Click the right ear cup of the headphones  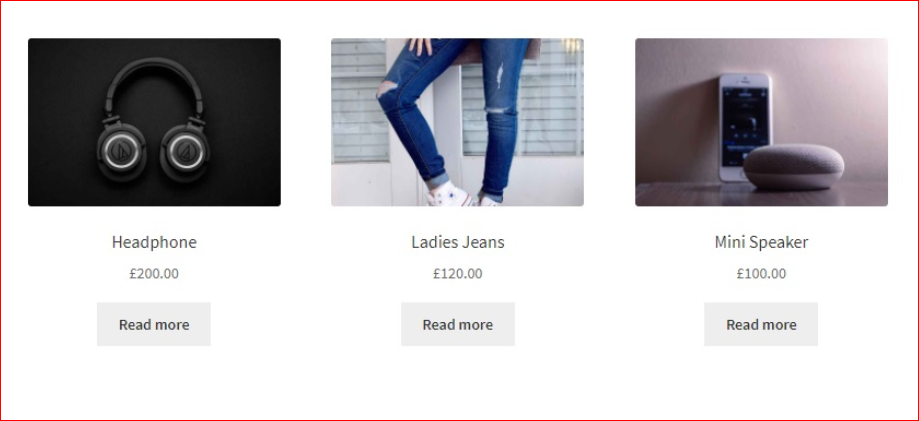tap(185, 151)
